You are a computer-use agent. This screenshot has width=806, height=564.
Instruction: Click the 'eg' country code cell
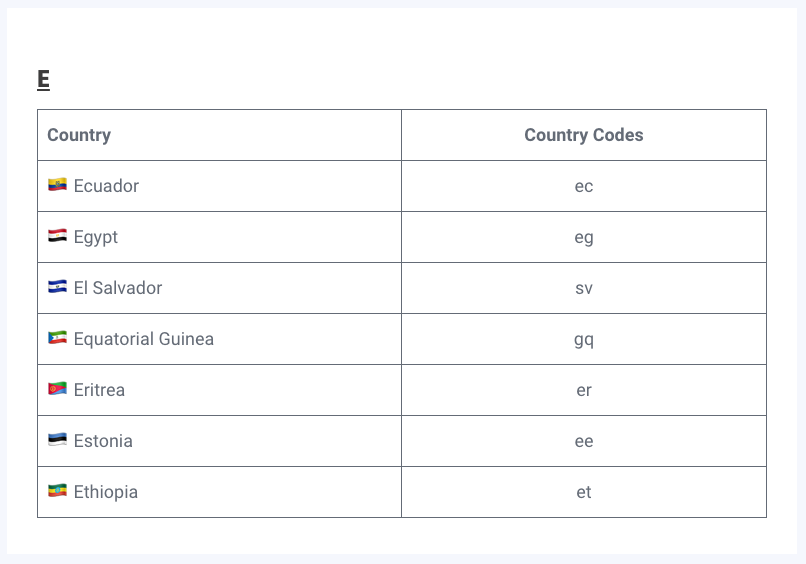583,237
